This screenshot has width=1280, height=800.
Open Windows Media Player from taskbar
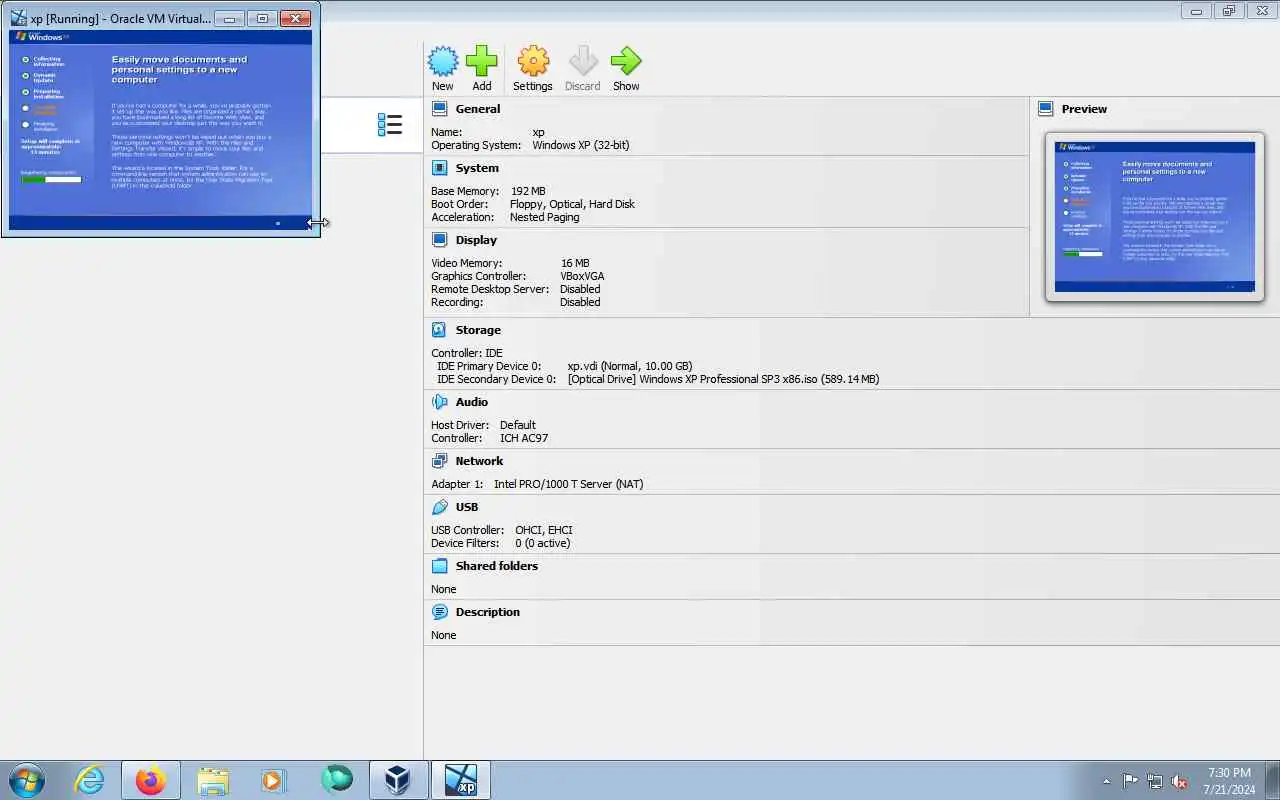274,780
